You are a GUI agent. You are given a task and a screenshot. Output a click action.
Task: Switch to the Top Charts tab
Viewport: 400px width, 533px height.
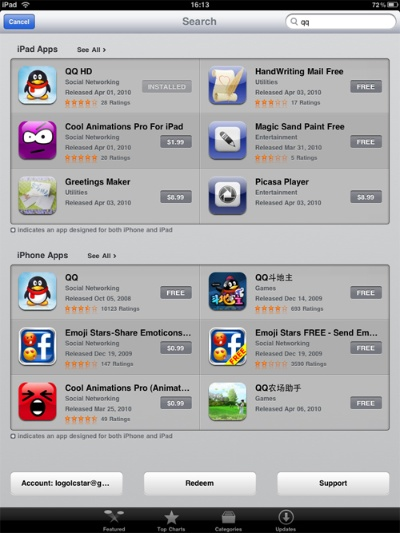tap(171, 520)
